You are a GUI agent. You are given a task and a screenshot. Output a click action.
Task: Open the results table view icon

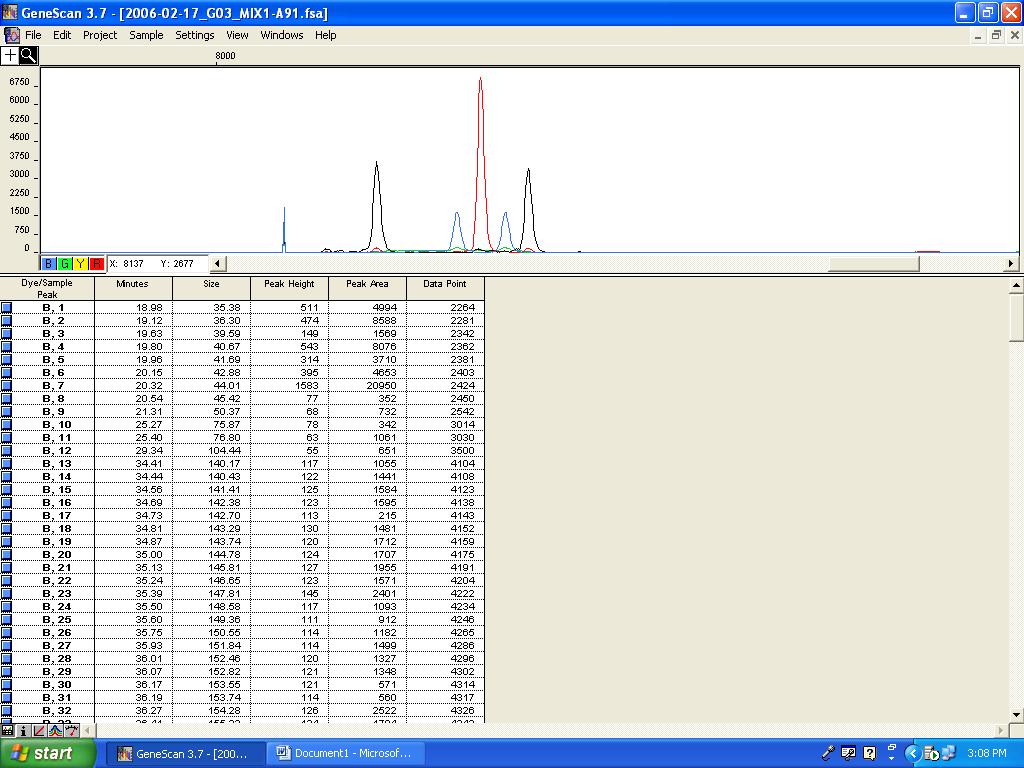pyautogui.click(x=8, y=730)
